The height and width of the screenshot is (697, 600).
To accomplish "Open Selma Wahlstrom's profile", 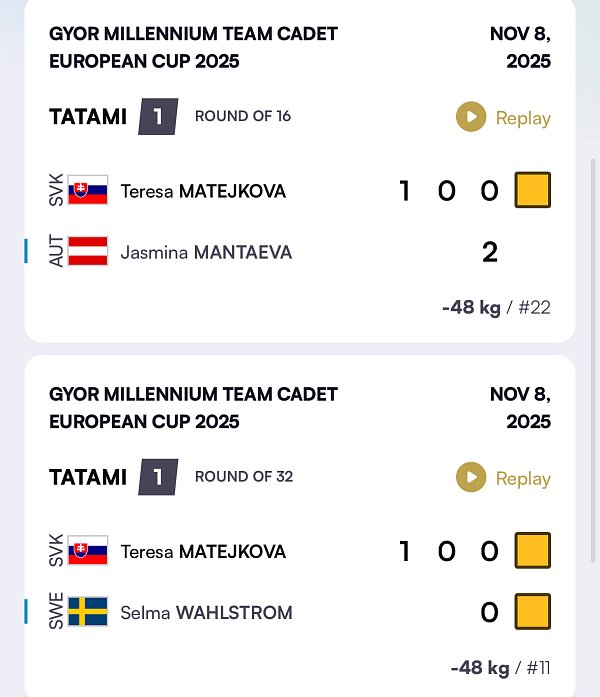I will (206, 613).
